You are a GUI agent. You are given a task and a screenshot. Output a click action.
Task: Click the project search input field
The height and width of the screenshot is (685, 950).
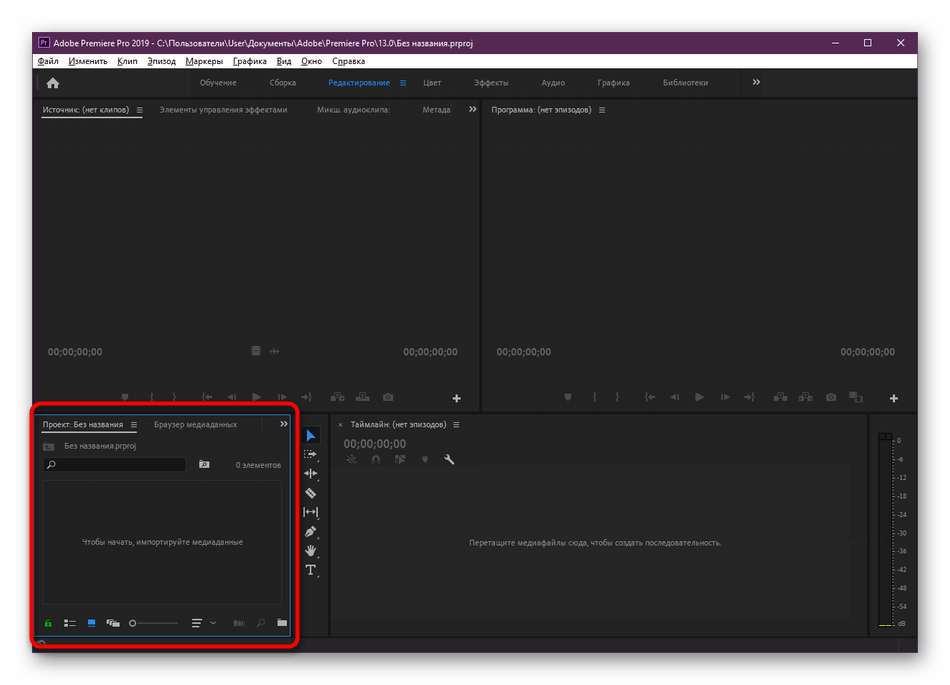(115, 465)
